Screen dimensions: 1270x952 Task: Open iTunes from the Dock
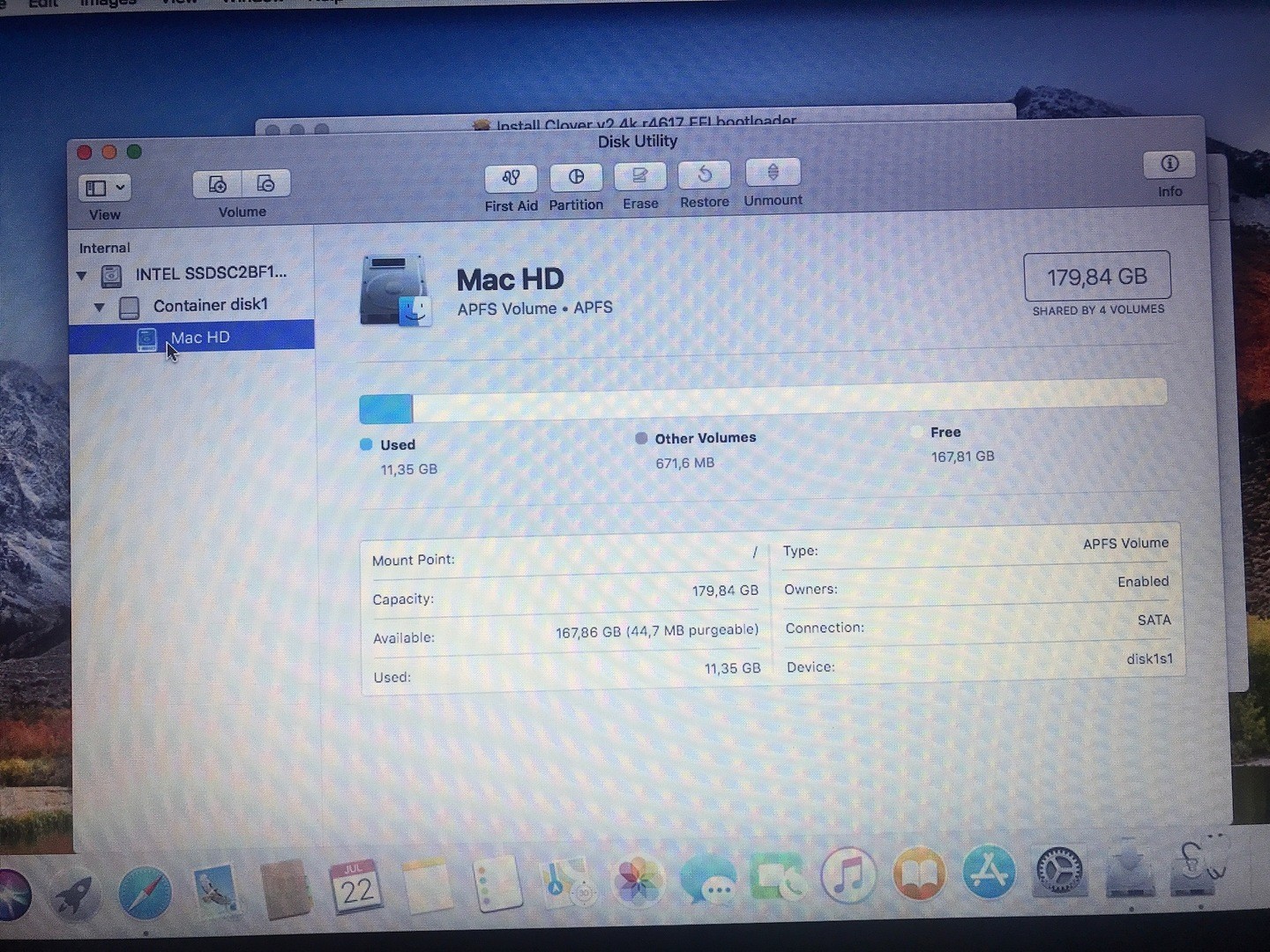[848, 875]
